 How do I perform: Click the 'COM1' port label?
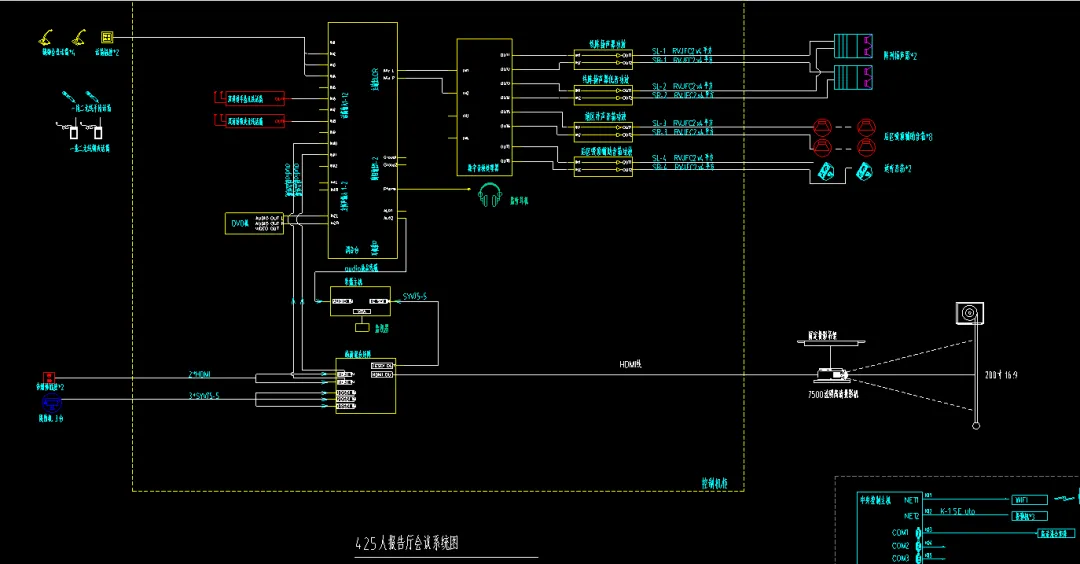click(x=900, y=533)
